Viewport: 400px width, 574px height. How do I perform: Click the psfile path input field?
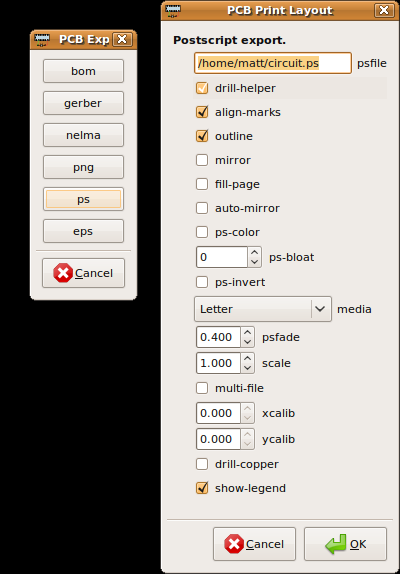click(x=273, y=63)
